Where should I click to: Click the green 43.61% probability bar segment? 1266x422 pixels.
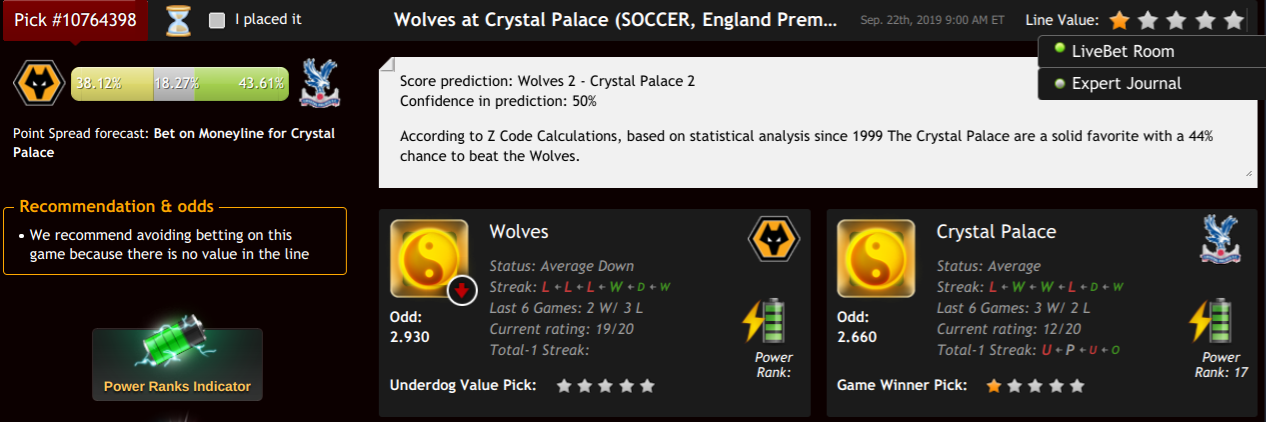pos(241,84)
